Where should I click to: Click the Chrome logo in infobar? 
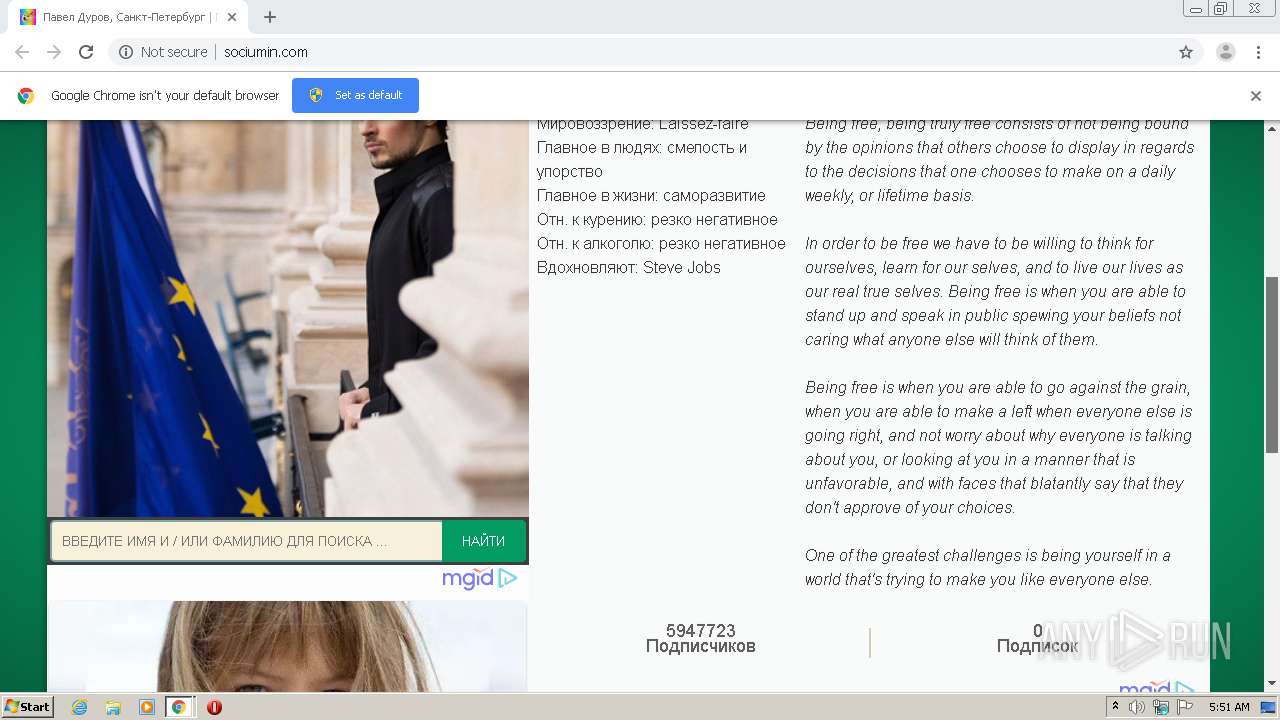pyautogui.click(x=26, y=96)
